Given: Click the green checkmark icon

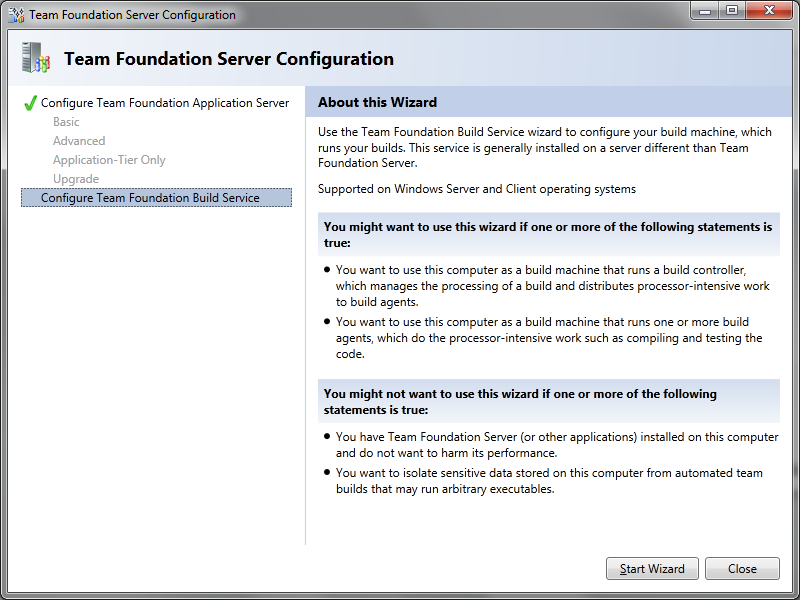Looking at the screenshot, I should pos(30,103).
